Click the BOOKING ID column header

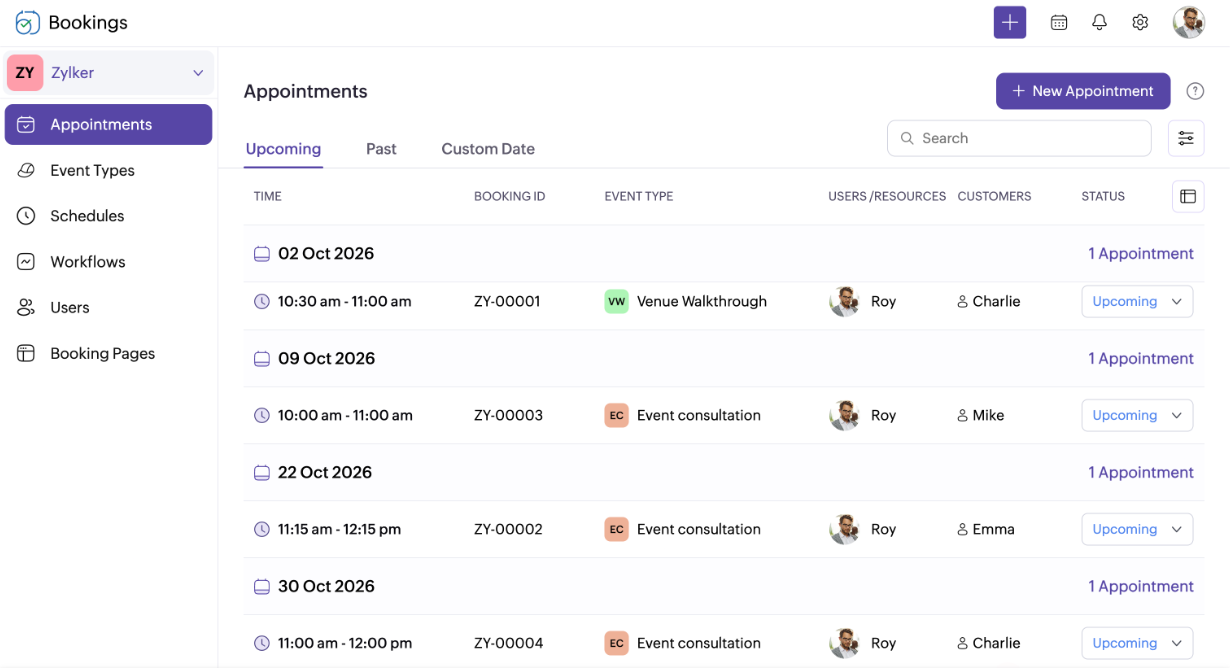509,196
